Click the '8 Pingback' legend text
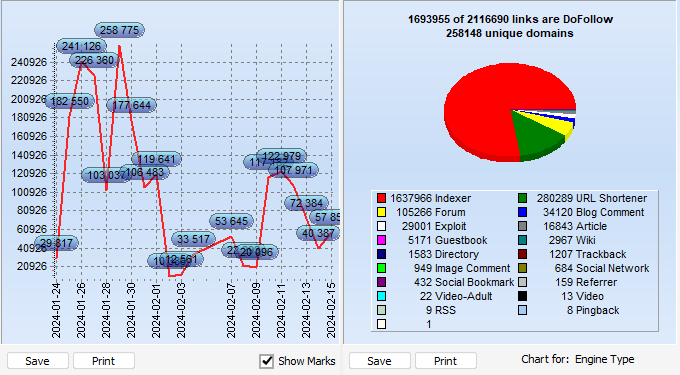The width and height of the screenshot is (680, 375). (x=593, y=310)
